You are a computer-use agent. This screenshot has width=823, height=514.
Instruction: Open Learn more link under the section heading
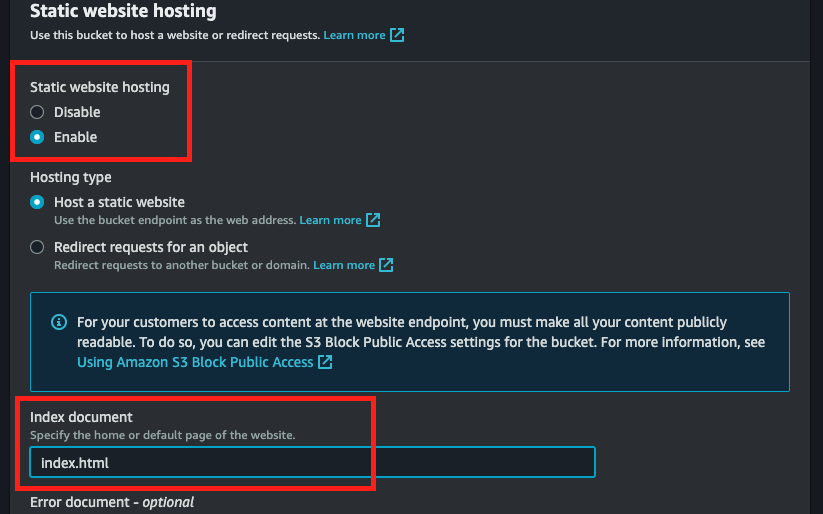354,35
